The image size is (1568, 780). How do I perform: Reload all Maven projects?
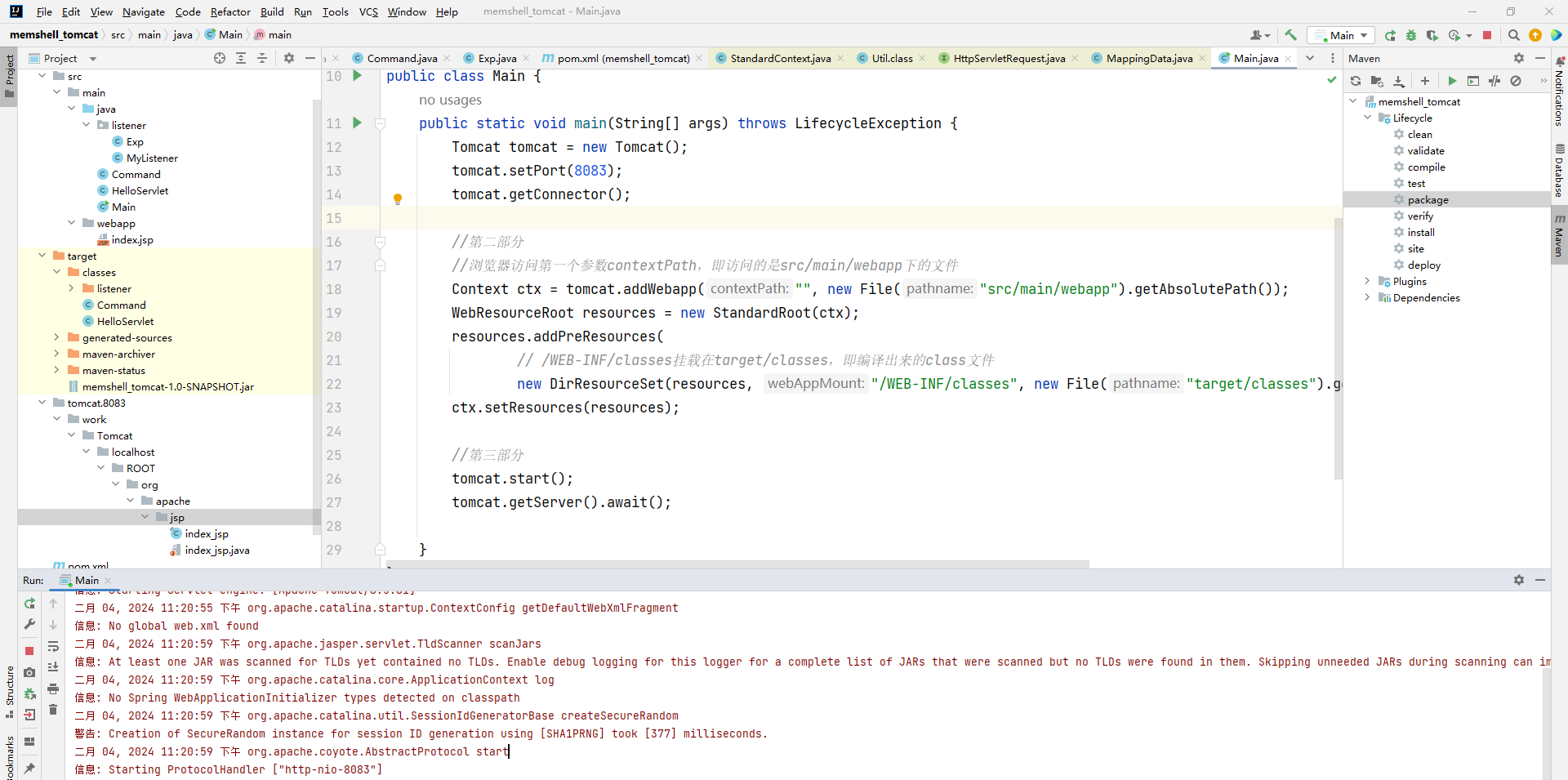(1356, 81)
